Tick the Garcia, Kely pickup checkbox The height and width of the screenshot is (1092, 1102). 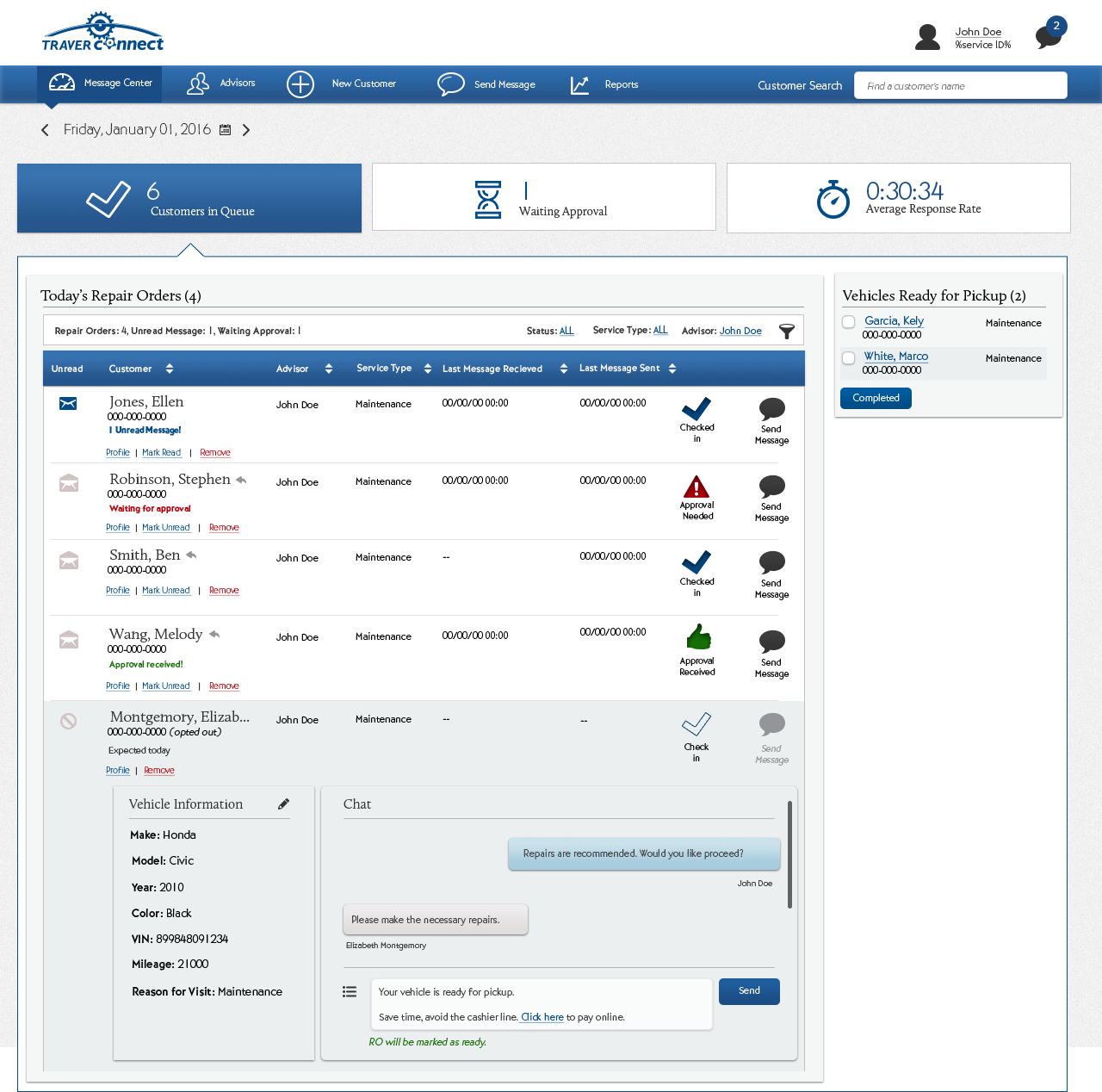[x=849, y=322]
